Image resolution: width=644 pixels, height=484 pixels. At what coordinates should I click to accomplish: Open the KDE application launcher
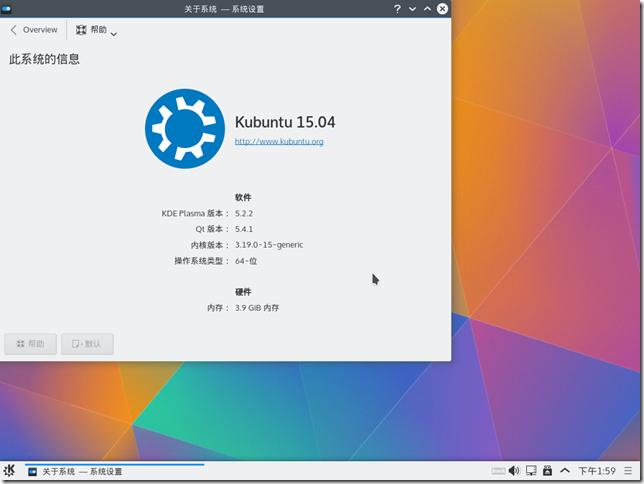9,470
